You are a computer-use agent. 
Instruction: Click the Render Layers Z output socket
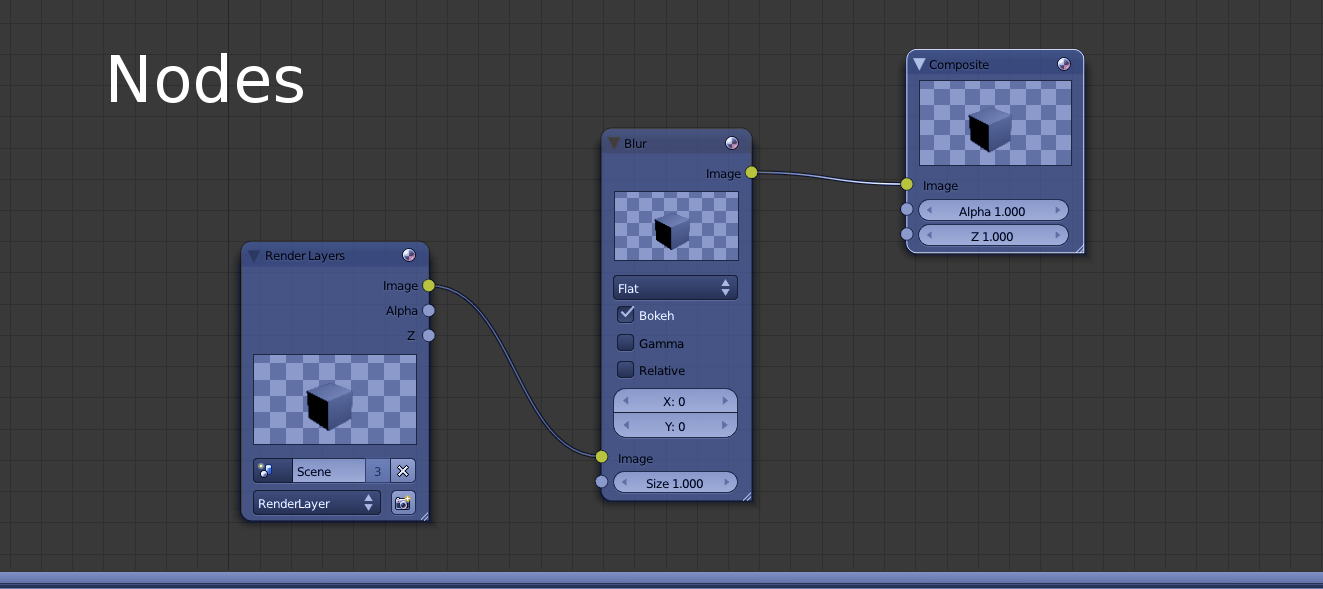pos(429,336)
